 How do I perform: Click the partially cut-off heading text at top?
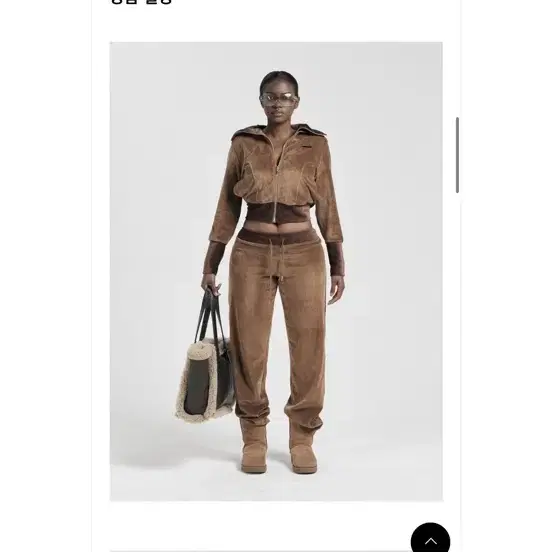[x=142, y=2]
